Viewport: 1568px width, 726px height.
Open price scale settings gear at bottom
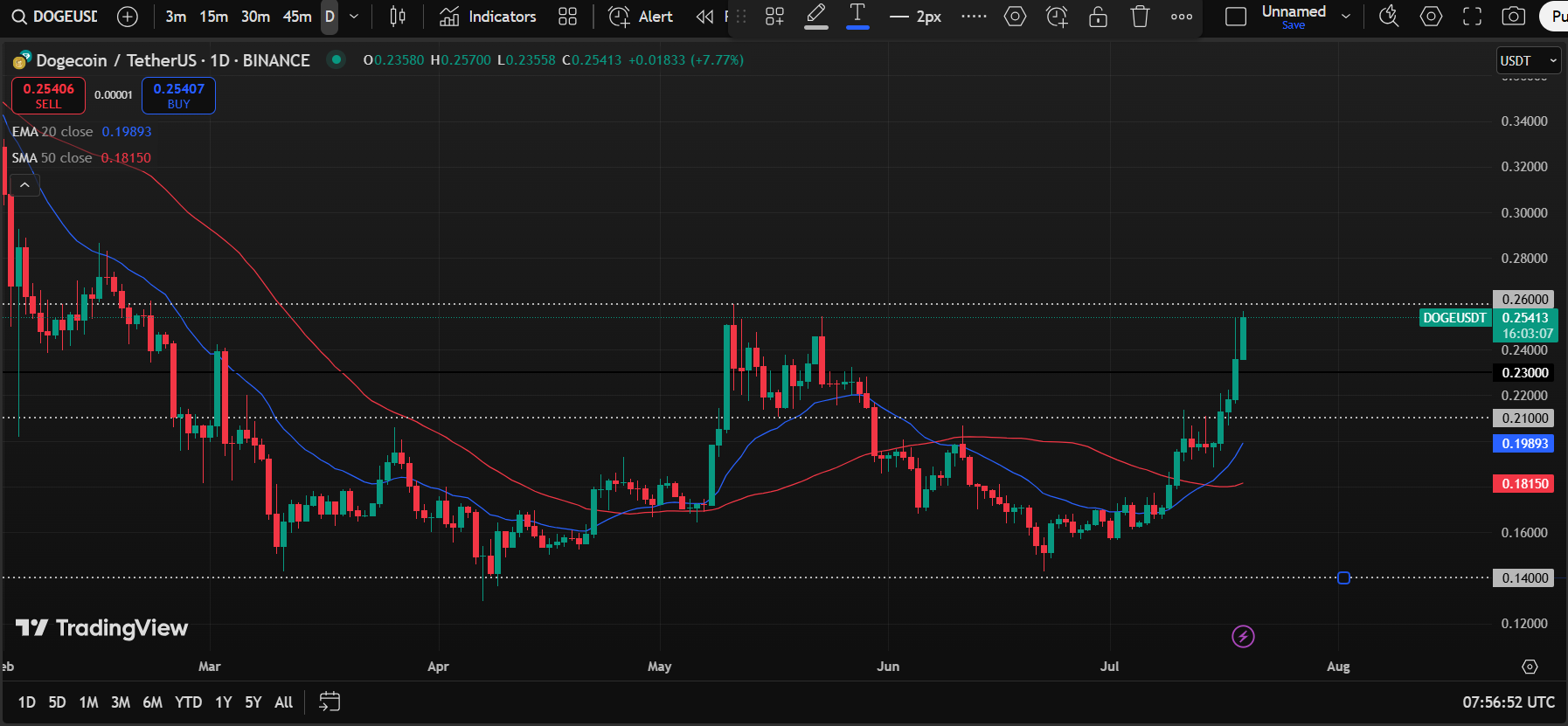point(1530,667)
